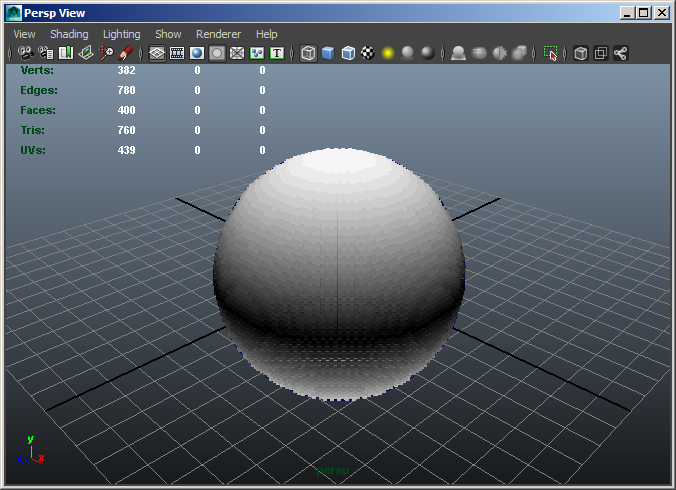The image size is (676, 490).
Task: Collapse toolbar handle between Grease Pencil and Grid
Action: tap(141, 53)
